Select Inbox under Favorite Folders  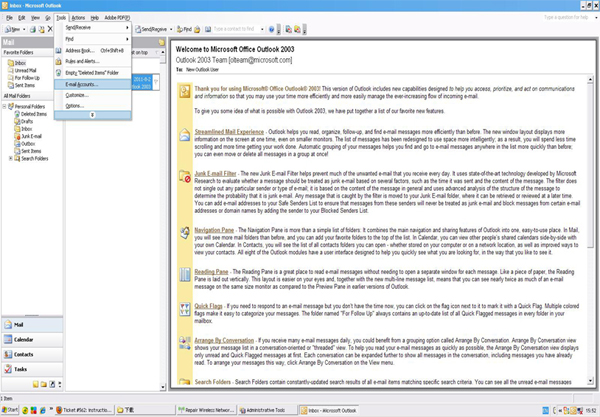(17, 63)
